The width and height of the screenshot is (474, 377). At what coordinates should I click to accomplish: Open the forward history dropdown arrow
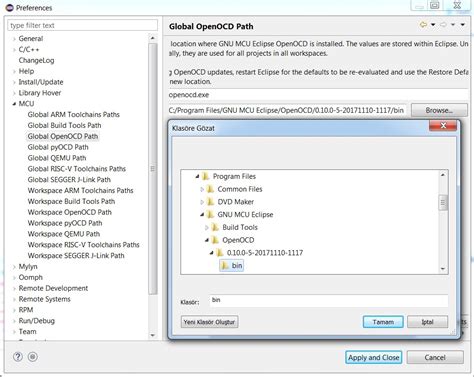pyautogui.click(x=453, y=25)
